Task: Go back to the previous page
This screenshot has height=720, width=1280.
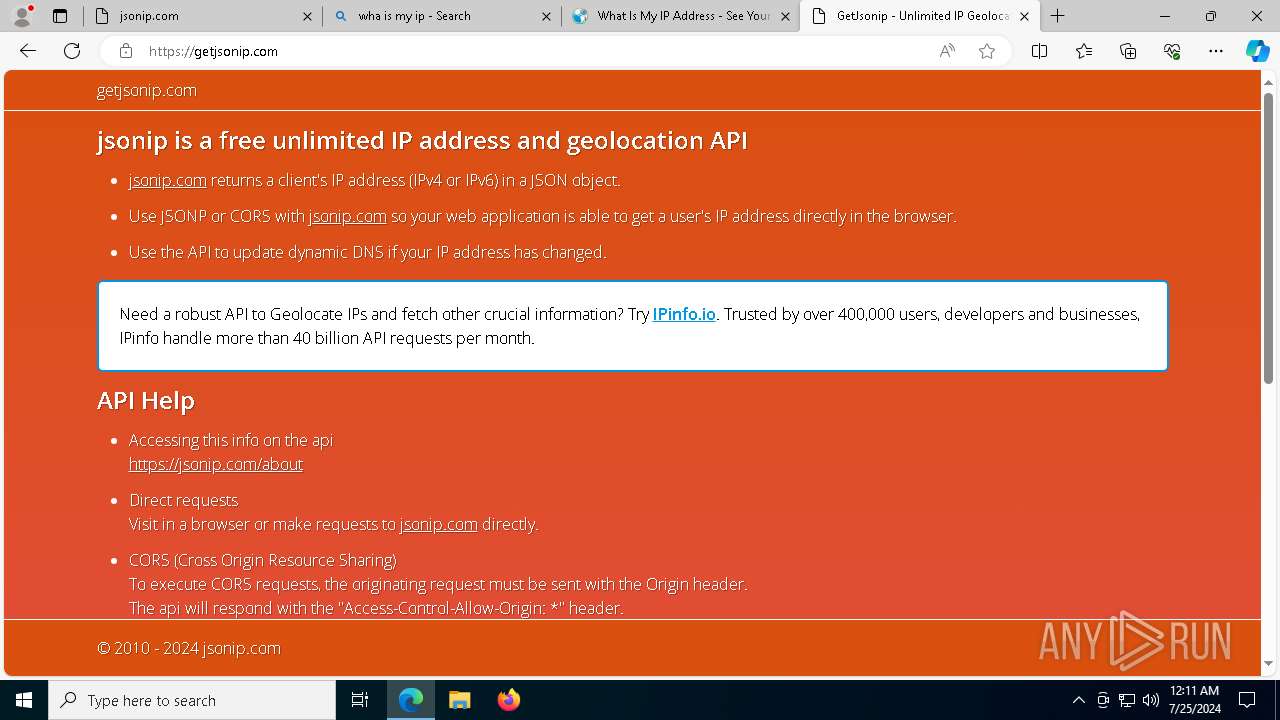Action: click(28, 51)
